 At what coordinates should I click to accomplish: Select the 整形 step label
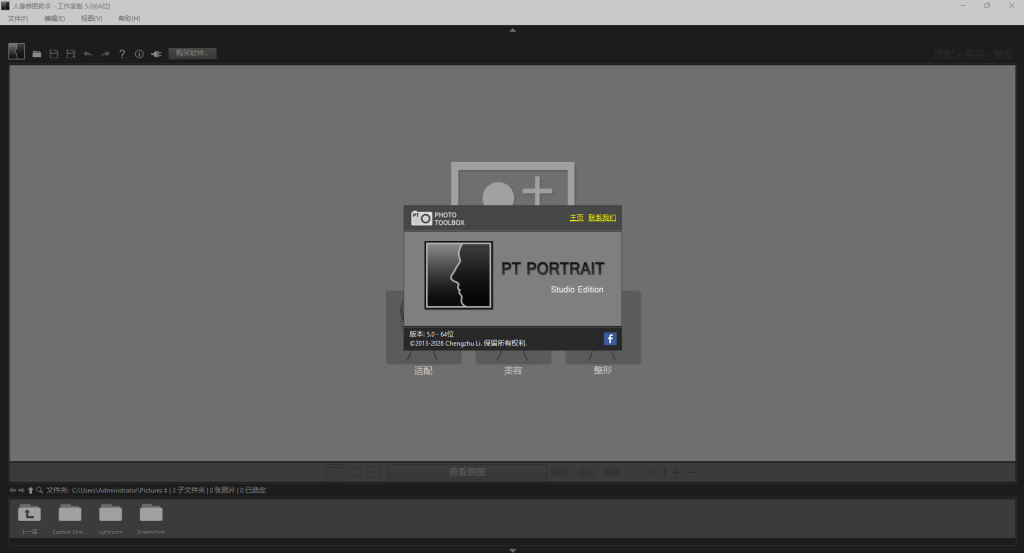pyautogui.click(x=602, y=370)
